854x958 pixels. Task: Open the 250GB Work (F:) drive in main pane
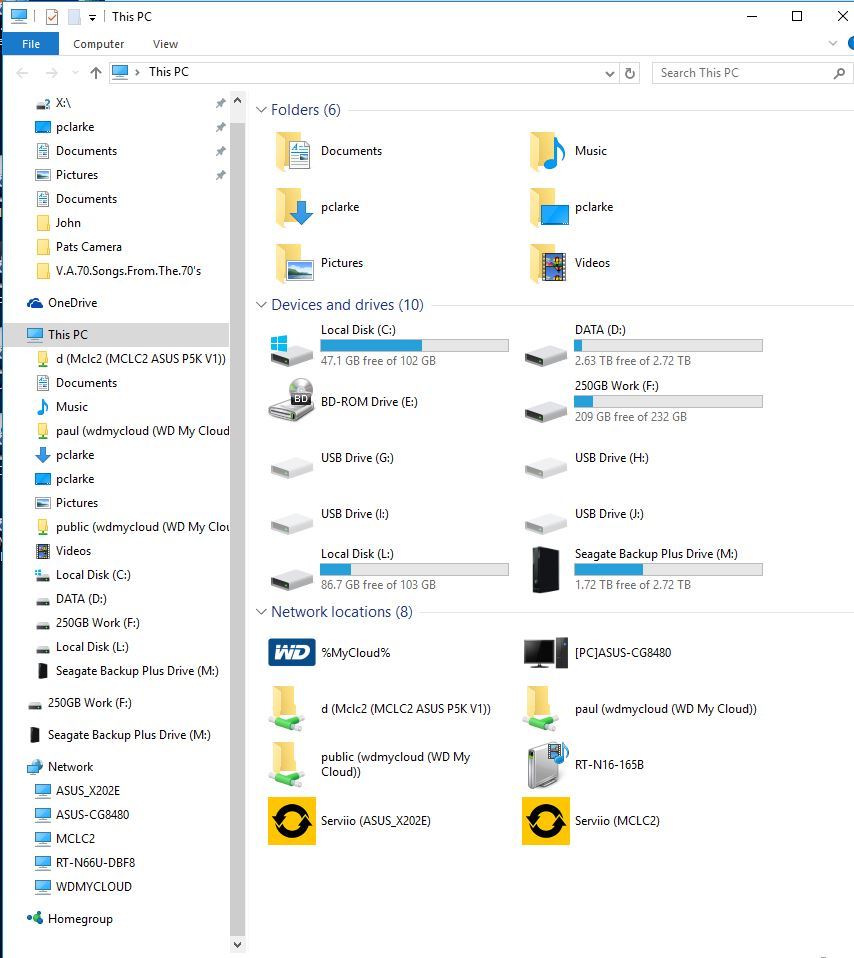point(643,401)
